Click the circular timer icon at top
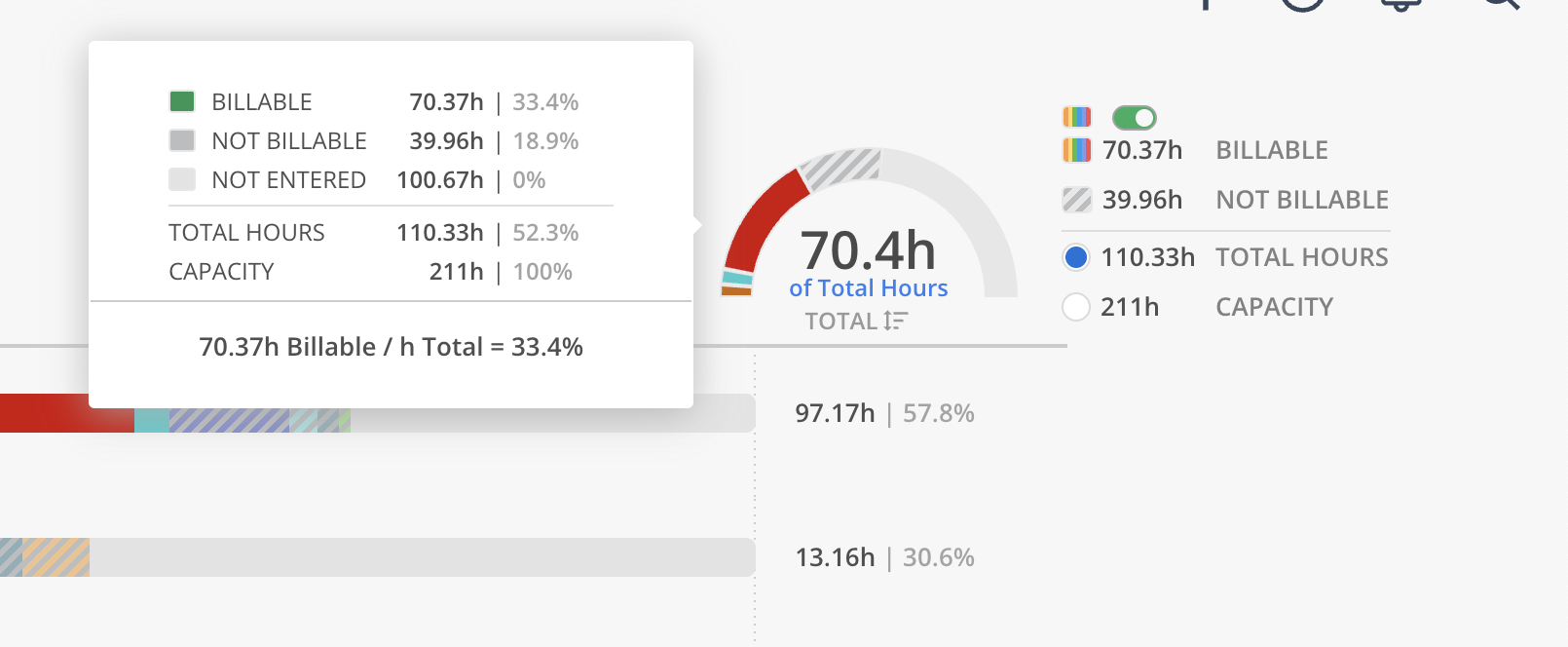The height and width of the screenshot is (647, 1568). [1302, 3]
